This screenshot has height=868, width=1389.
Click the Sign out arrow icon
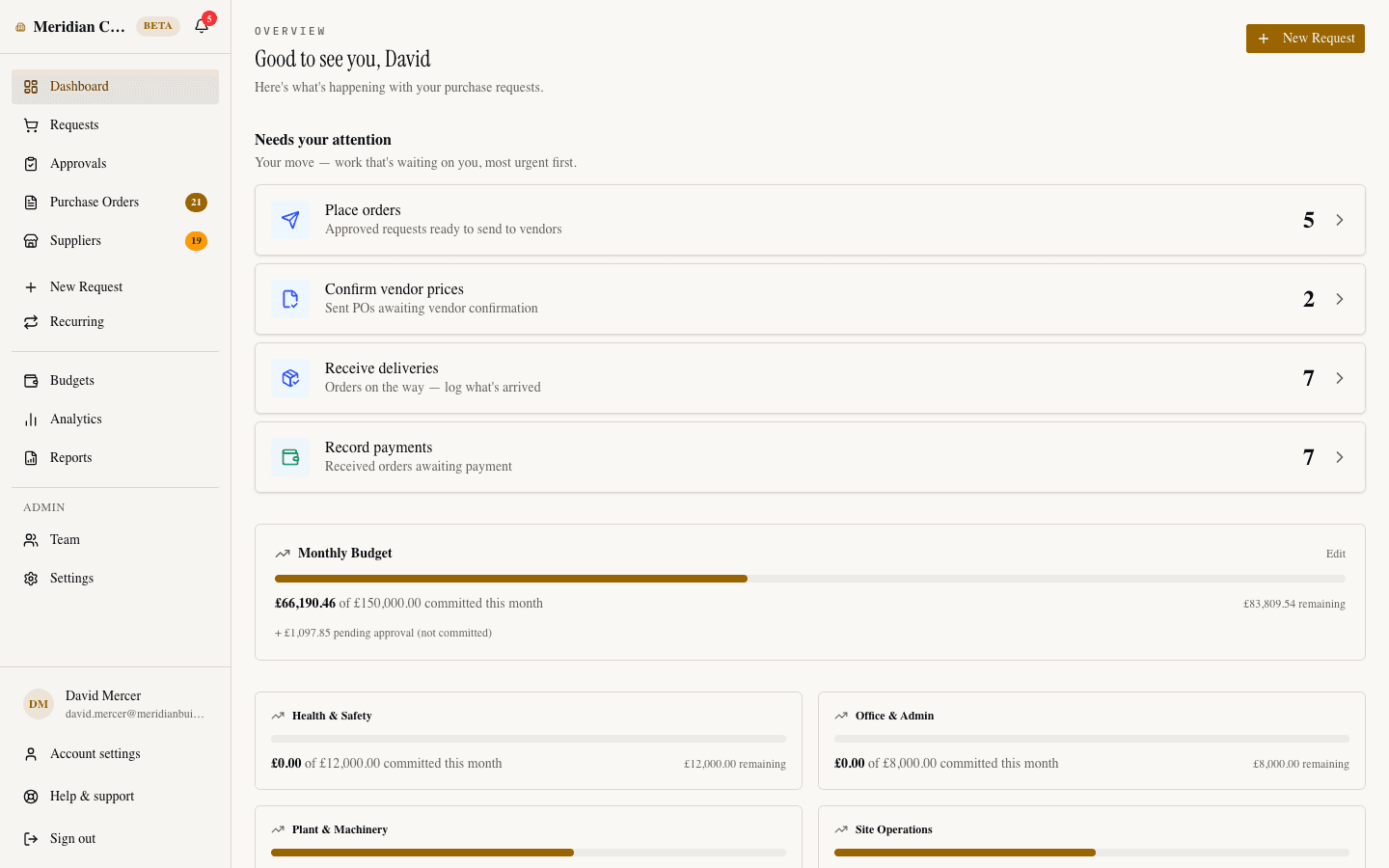coord(31,839)
